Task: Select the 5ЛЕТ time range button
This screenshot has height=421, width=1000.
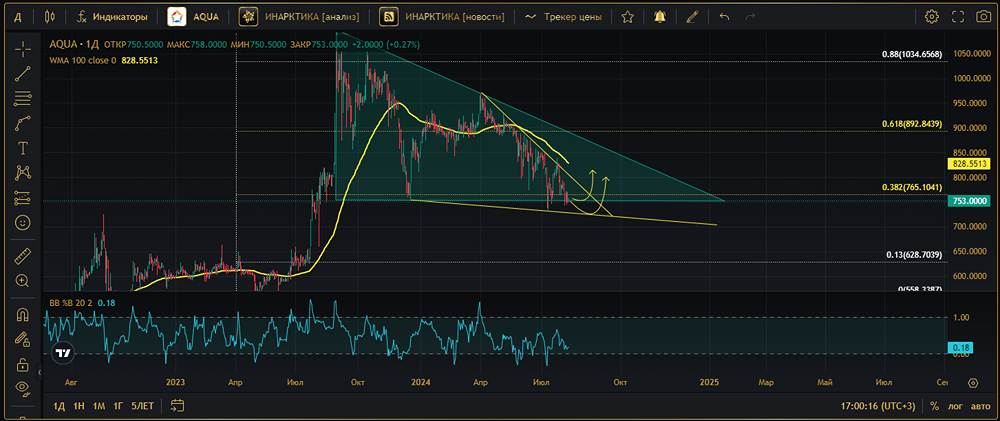Action: click(x=142, y=406)
